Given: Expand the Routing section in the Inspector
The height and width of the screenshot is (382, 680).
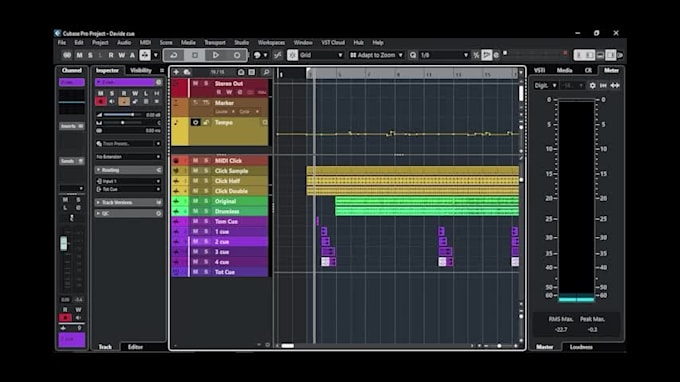Looking at the screenshot, I should [x=128, y=170].
